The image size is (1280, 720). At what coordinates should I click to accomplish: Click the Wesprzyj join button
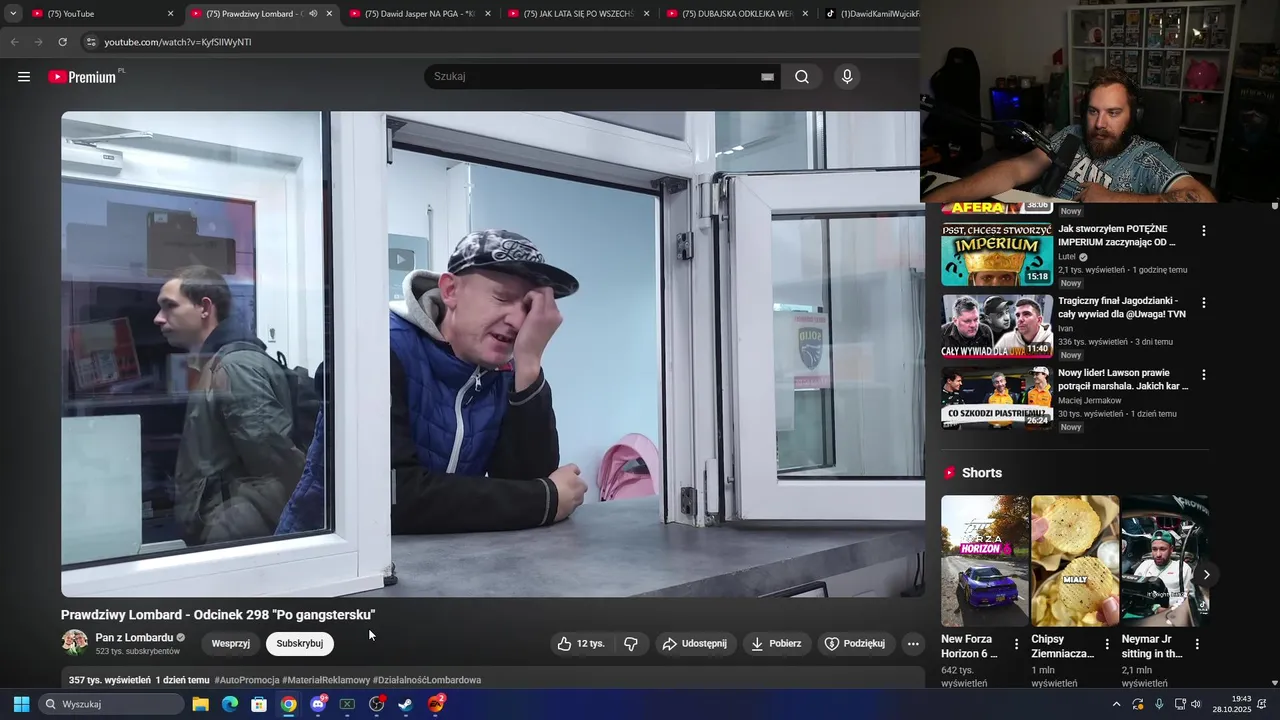231,644
